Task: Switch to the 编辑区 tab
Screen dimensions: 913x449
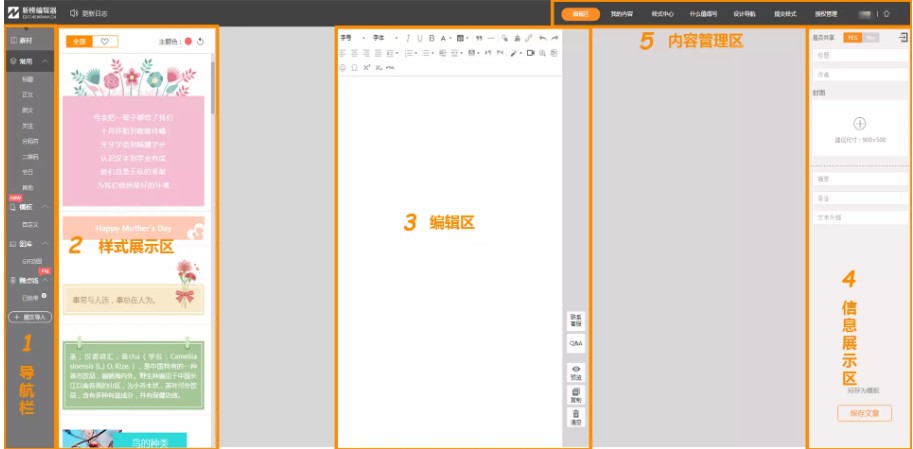Action: [x=581, y=13]
